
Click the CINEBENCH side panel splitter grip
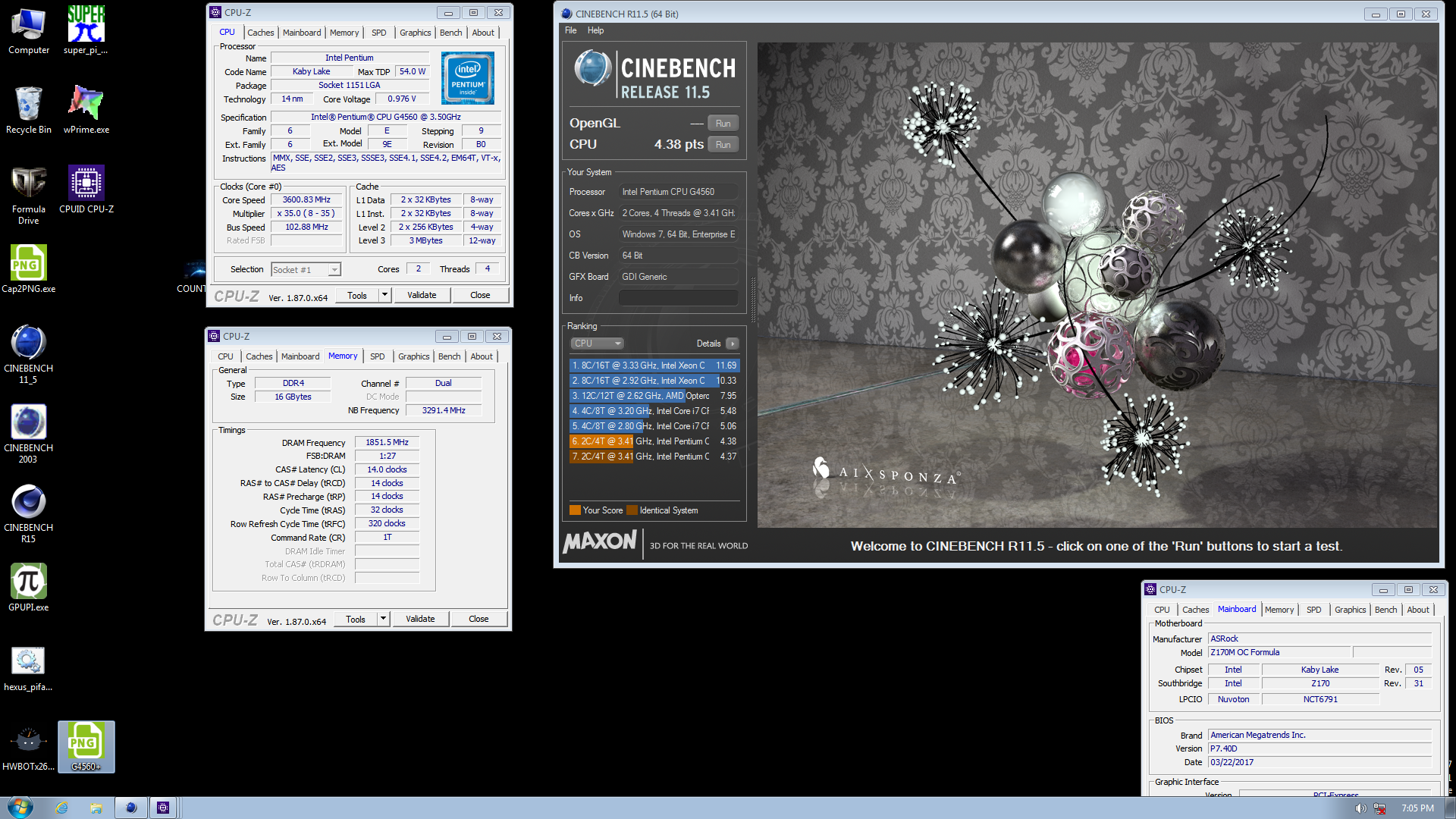coord(752,300)
